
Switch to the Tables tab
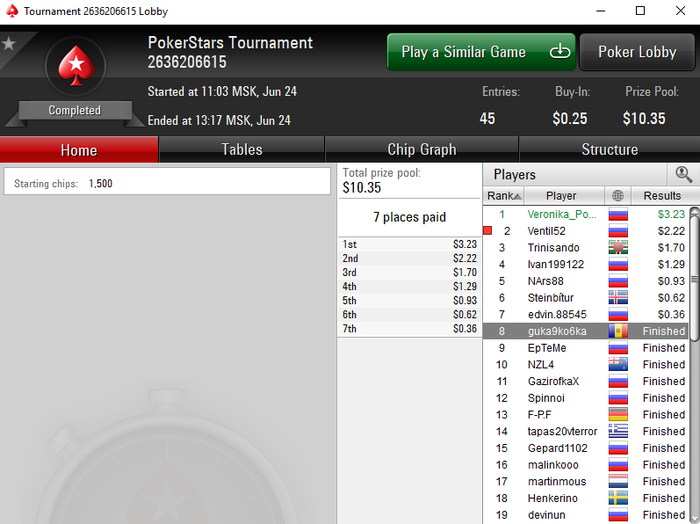[x=242, y=150]
